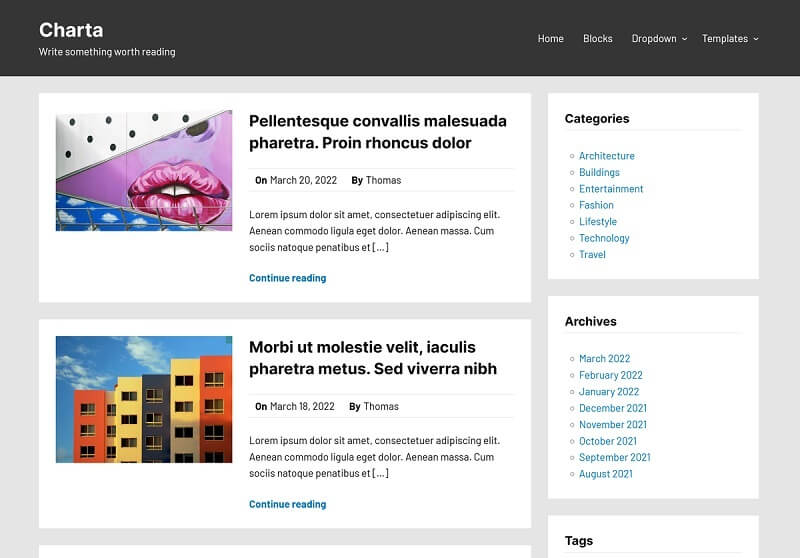Screen dimensions: 800x558
Task: Click the Tags widget heading
Action: click(579, 541)
